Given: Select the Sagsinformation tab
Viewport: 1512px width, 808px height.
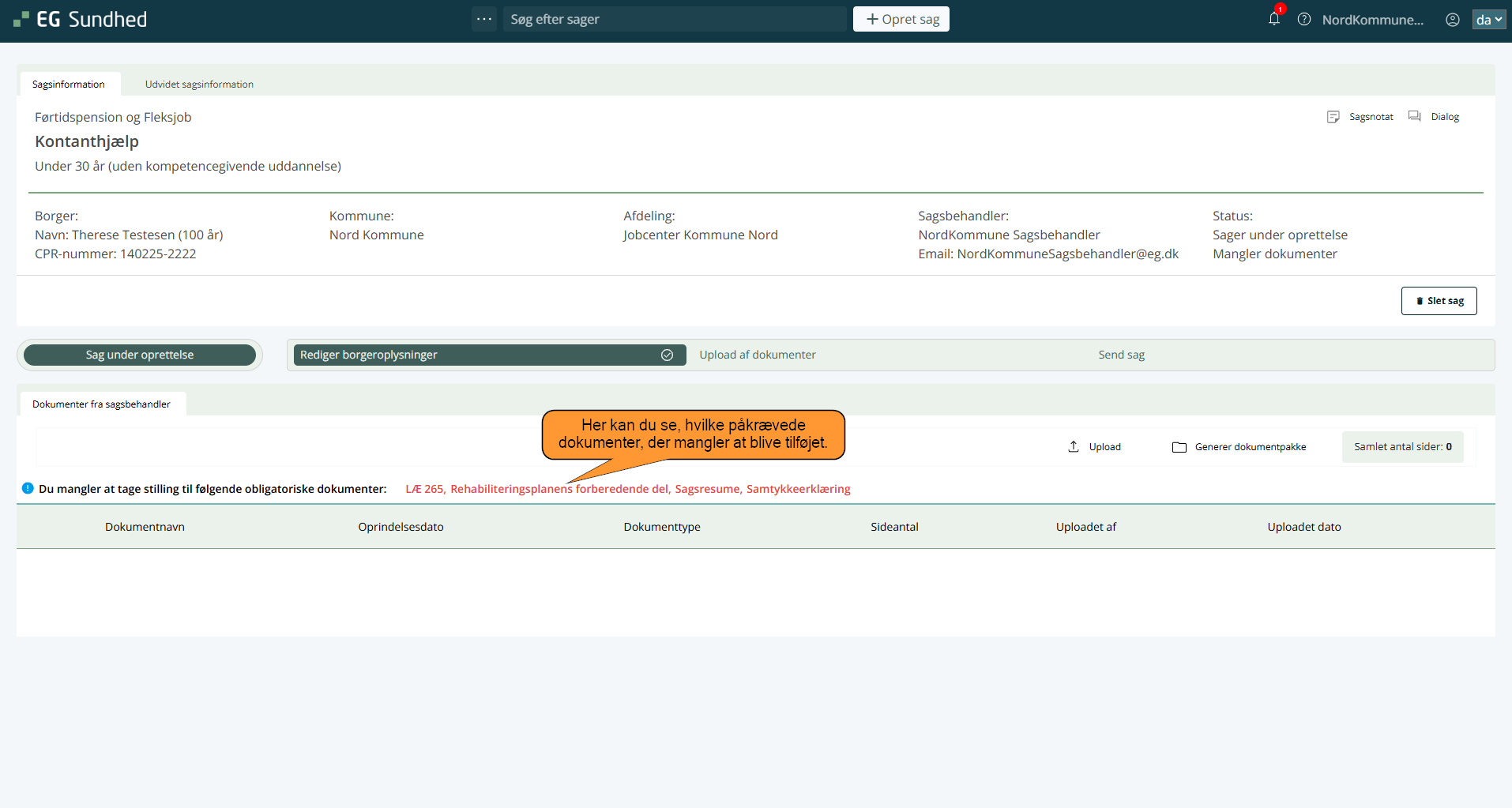Looking at the screenshot, I should tap(69, 85).
